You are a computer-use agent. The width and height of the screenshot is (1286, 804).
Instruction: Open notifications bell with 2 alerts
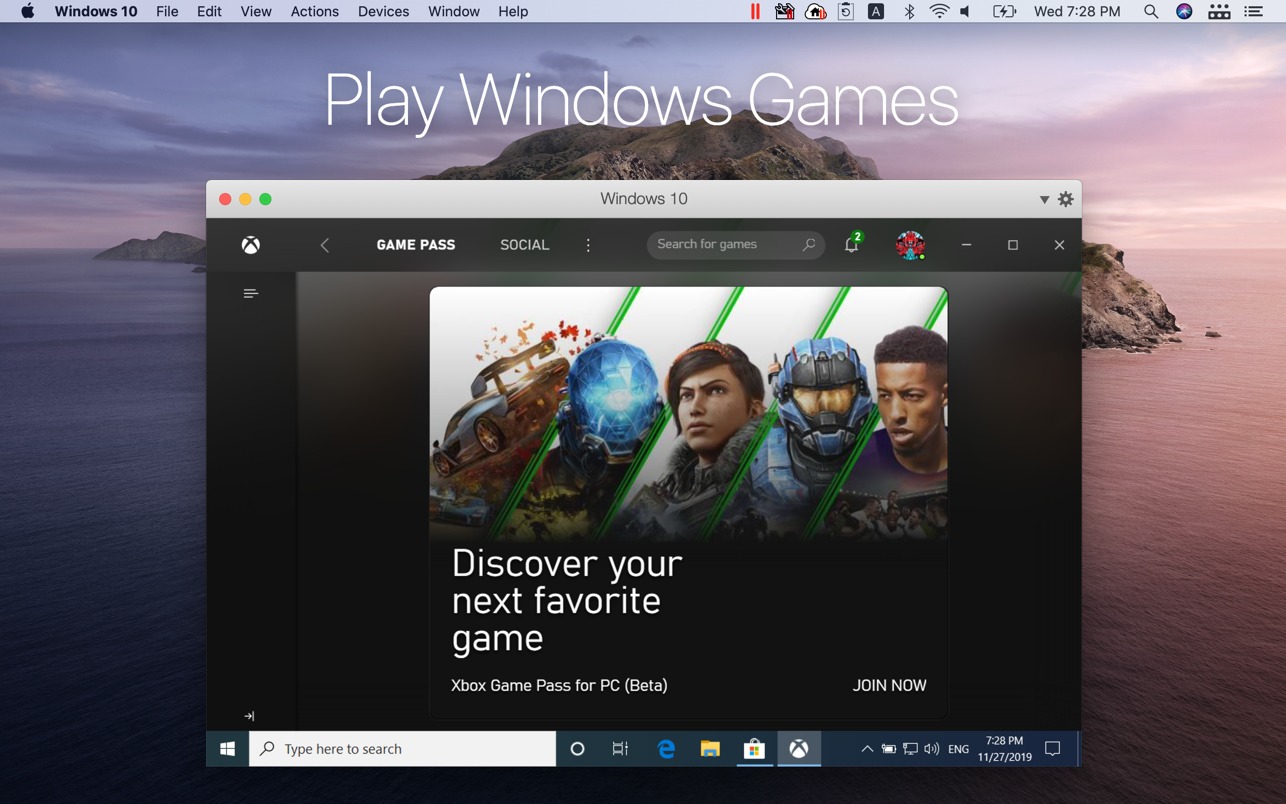(x=852, y=245)
